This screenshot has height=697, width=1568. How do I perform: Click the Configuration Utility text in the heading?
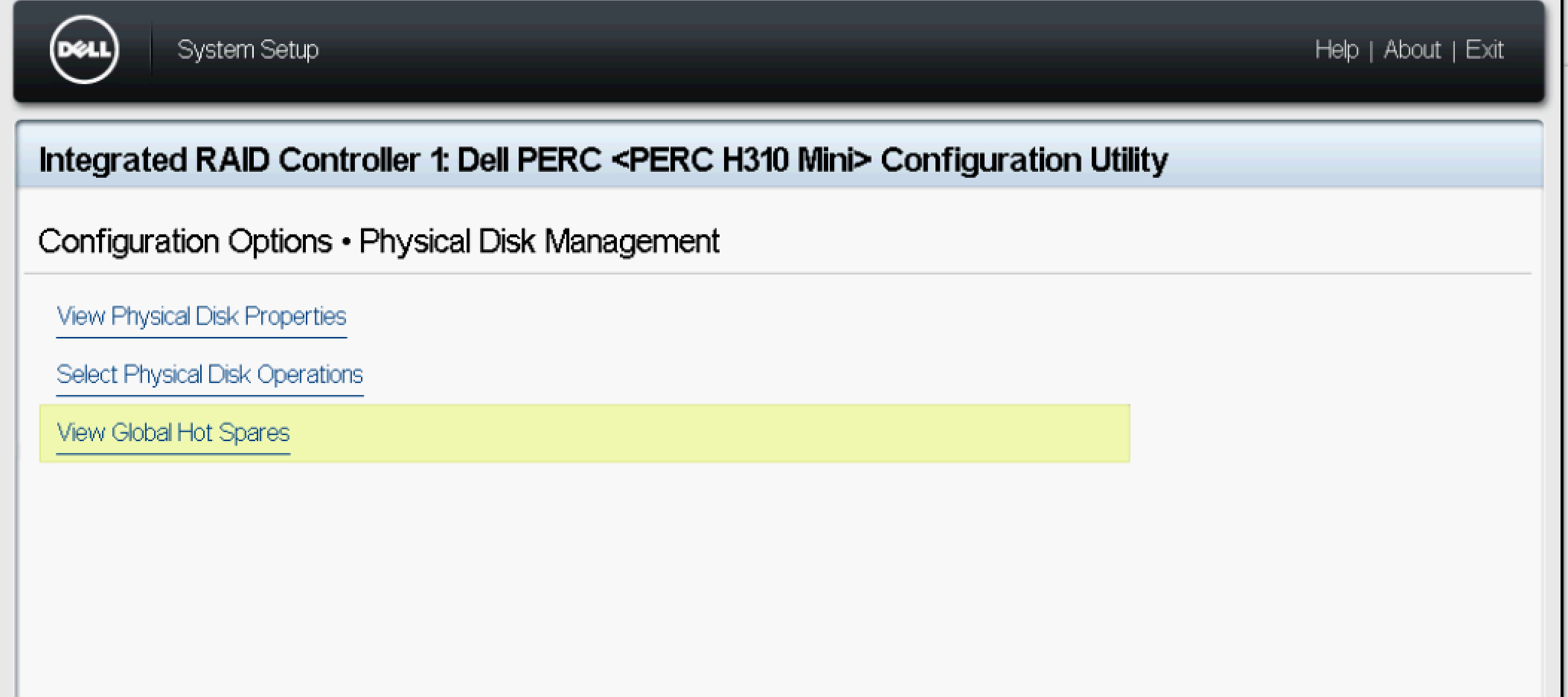pyautogui.click(x=1024, y=160)
